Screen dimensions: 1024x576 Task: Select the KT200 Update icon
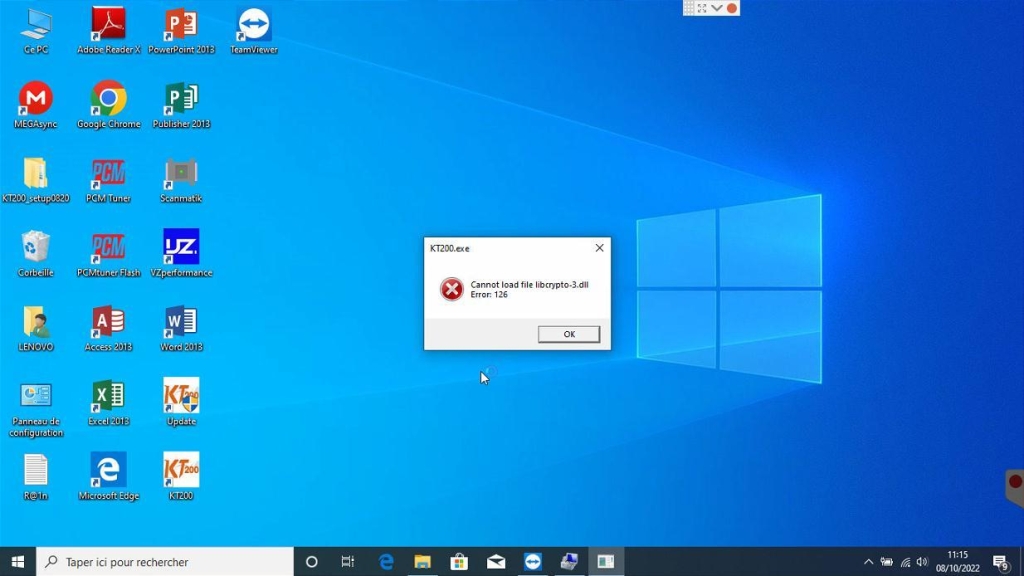point(181,402)
